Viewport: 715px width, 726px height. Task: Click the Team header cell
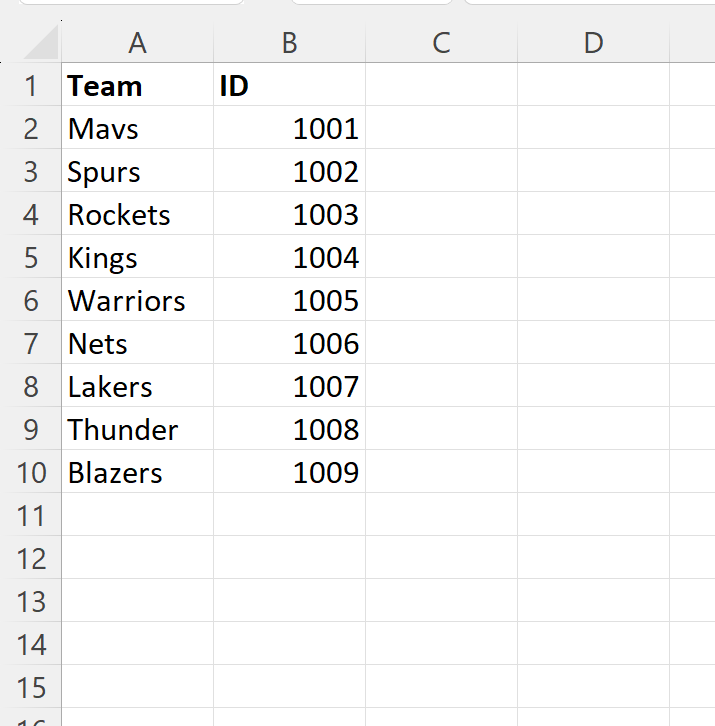click(138, 84)
